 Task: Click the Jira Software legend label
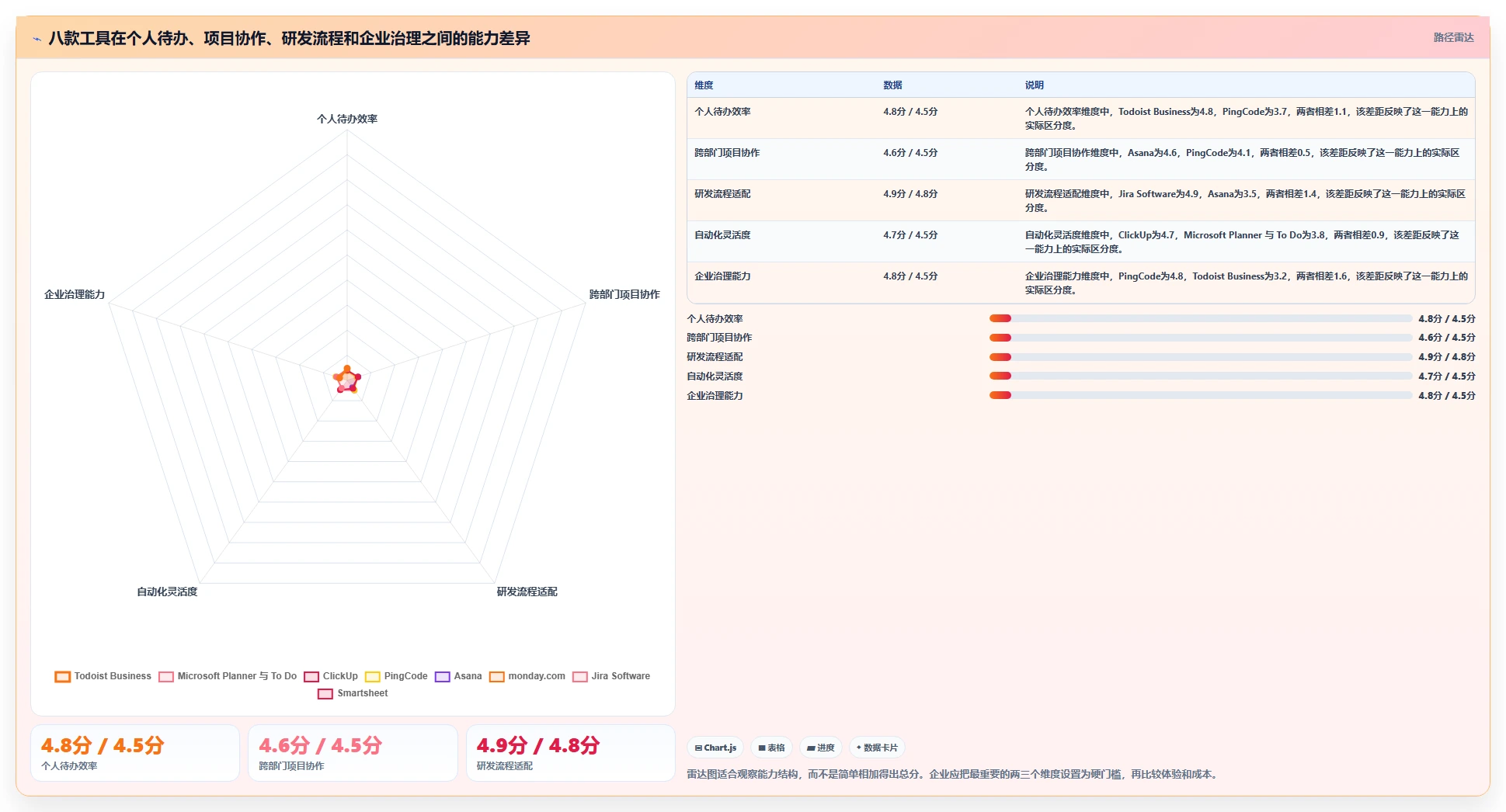pos(621,676)
